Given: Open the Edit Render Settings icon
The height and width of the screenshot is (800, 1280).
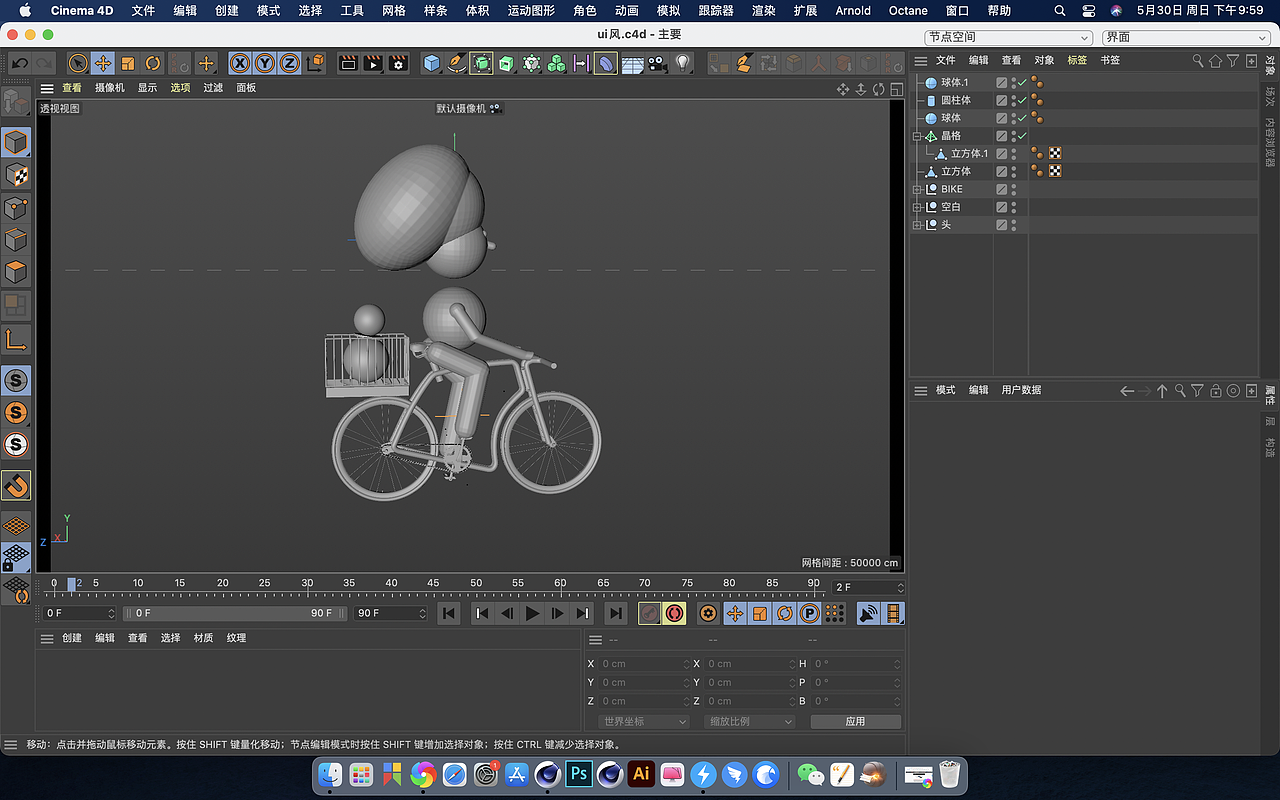Looking at the screenshot, I should pyautogui.click(x=398, y=63).
